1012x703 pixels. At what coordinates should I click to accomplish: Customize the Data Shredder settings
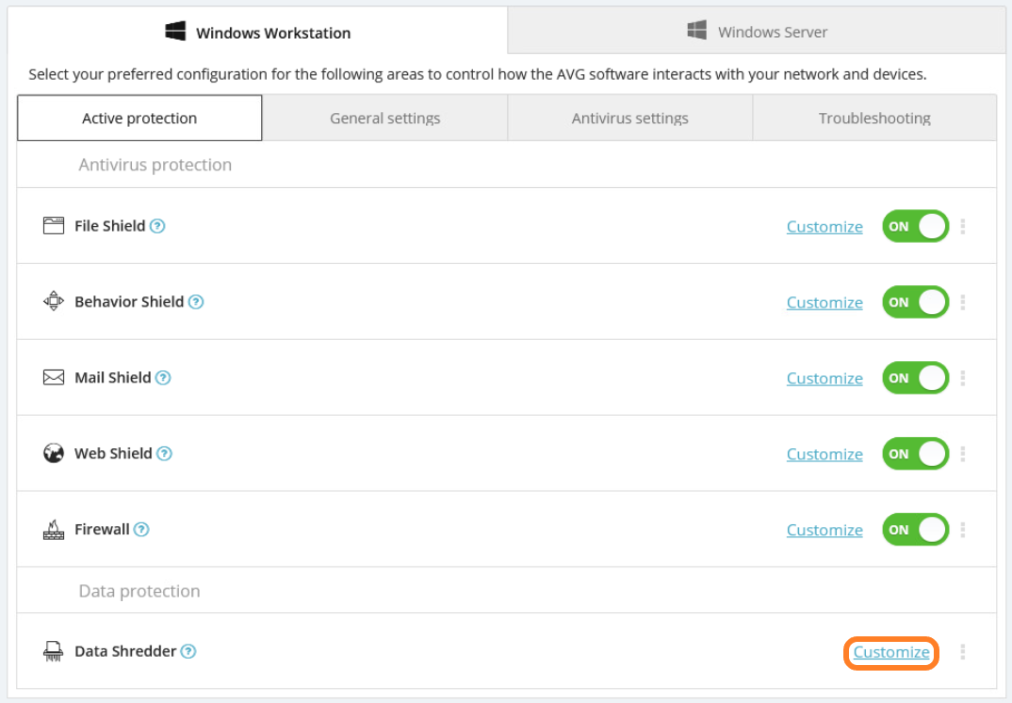coord(891,652)
